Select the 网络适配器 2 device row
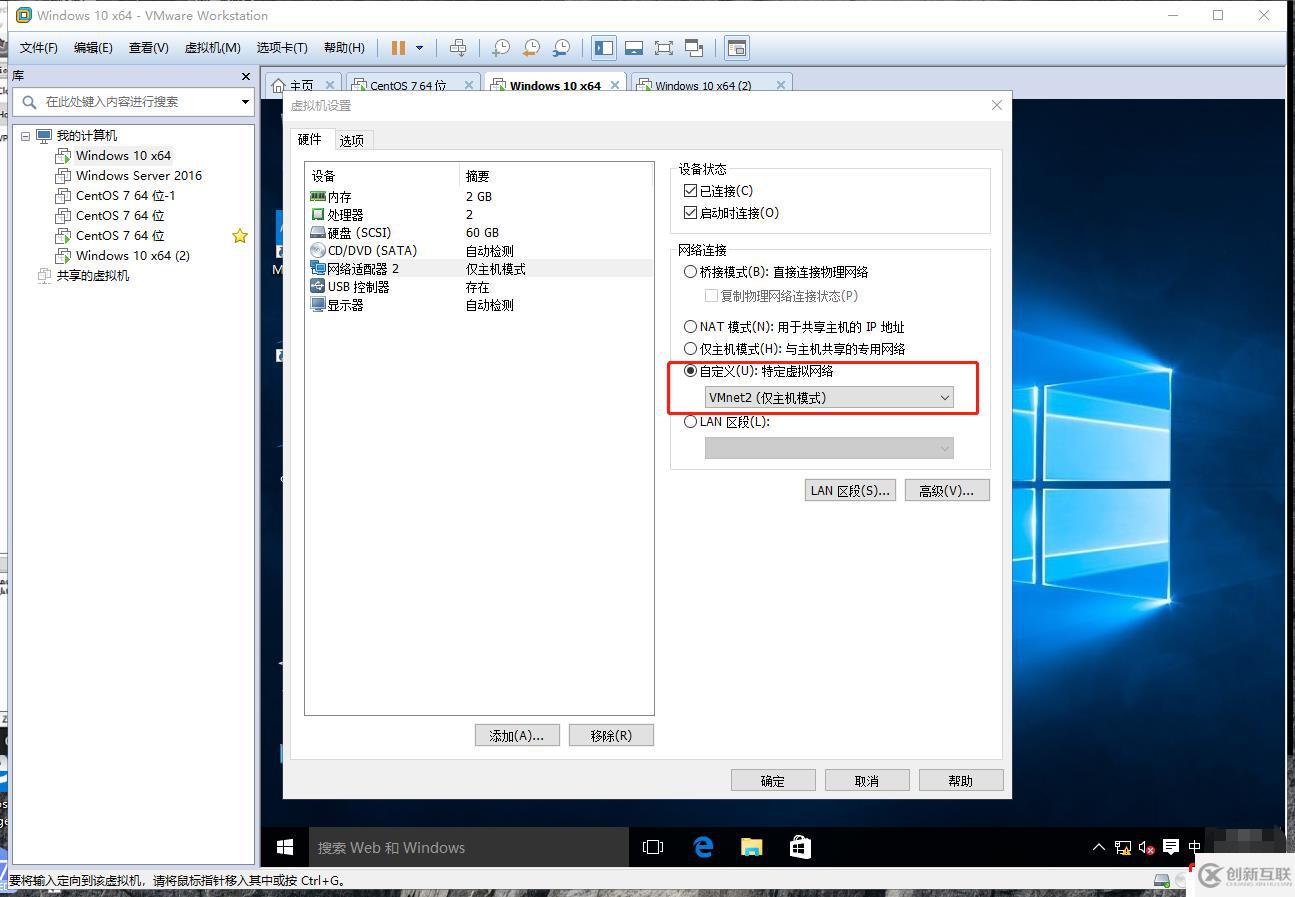The height and width of the screenshot is (897, 1295). click(480, 269)
